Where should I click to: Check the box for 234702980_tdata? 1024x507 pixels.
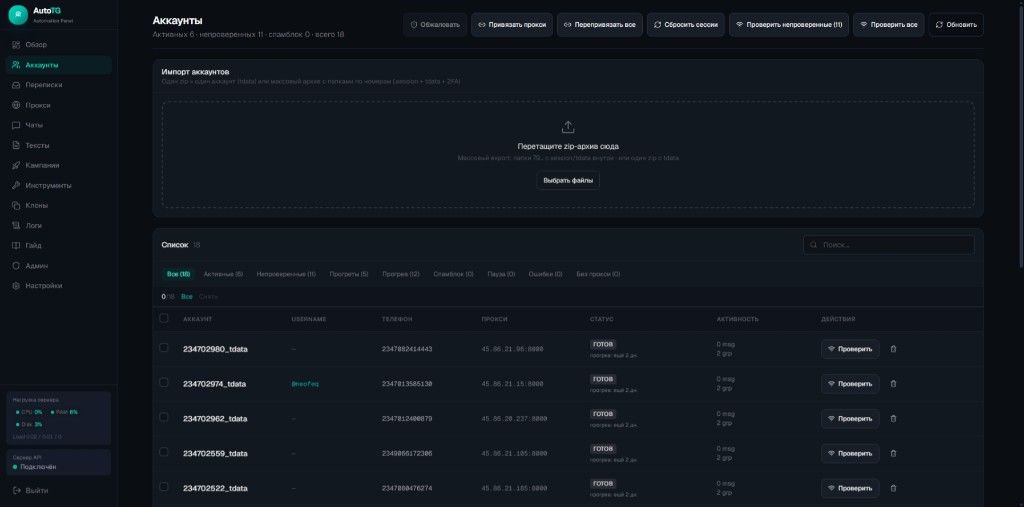tap(164, 348)
